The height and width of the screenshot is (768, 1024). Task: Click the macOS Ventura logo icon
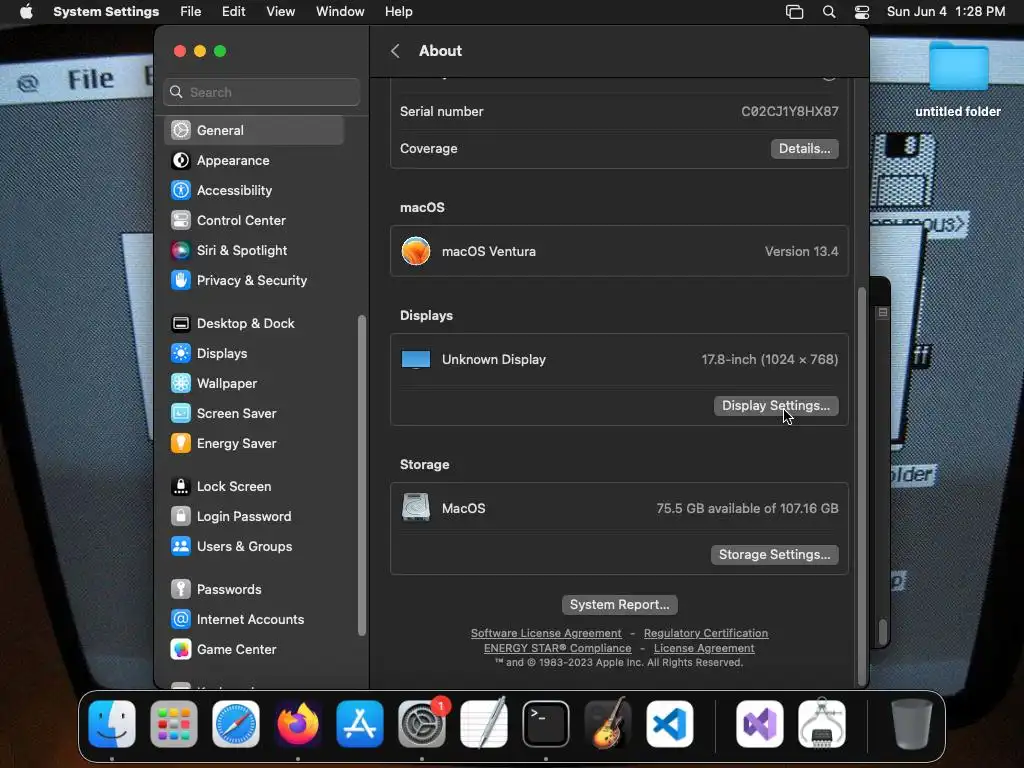[x=416, y=251]
